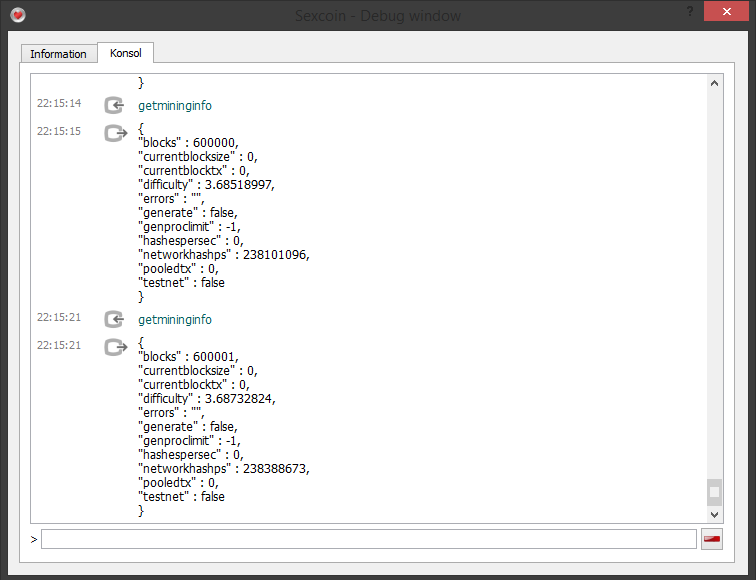Click the > prompt symbol
Image resolution: width=756 pixels, height=580 pixels.
34,540
